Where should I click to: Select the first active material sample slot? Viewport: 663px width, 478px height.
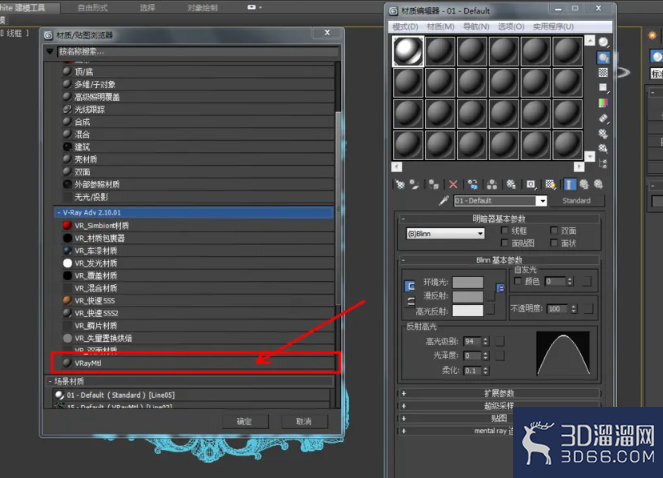coord(408,52)
